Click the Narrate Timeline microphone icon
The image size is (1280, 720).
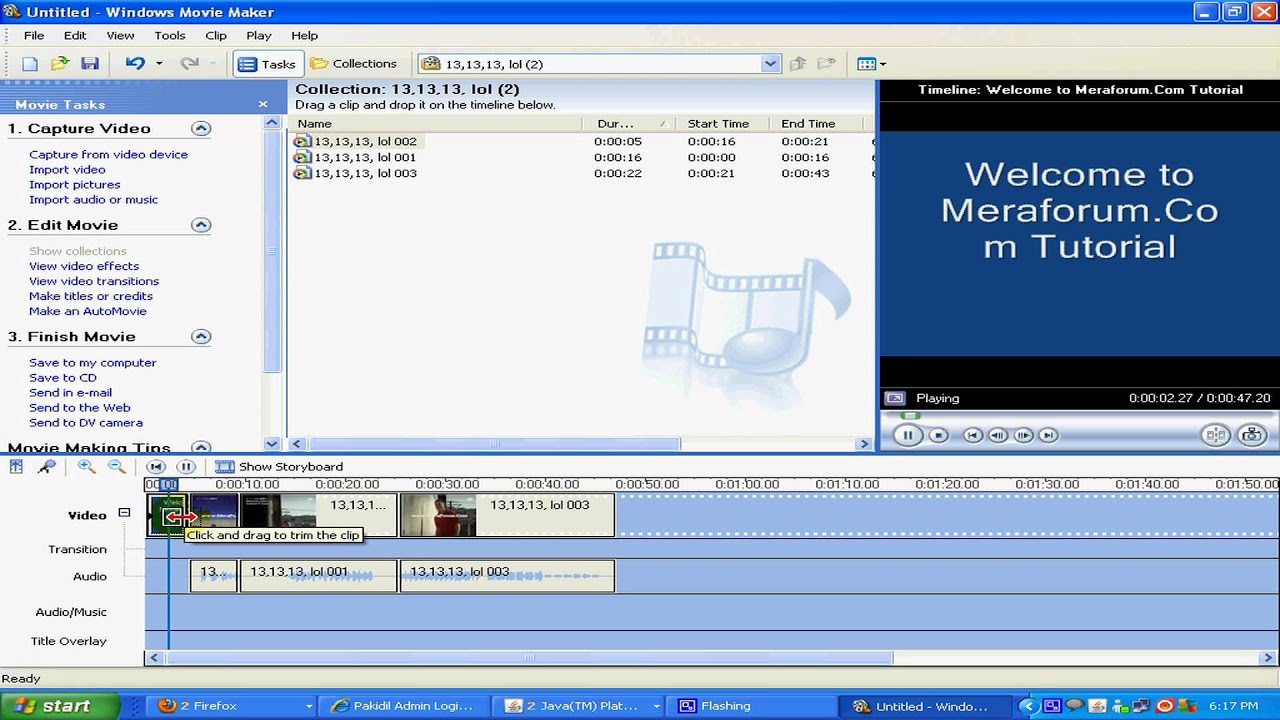(x=46, y=467)
